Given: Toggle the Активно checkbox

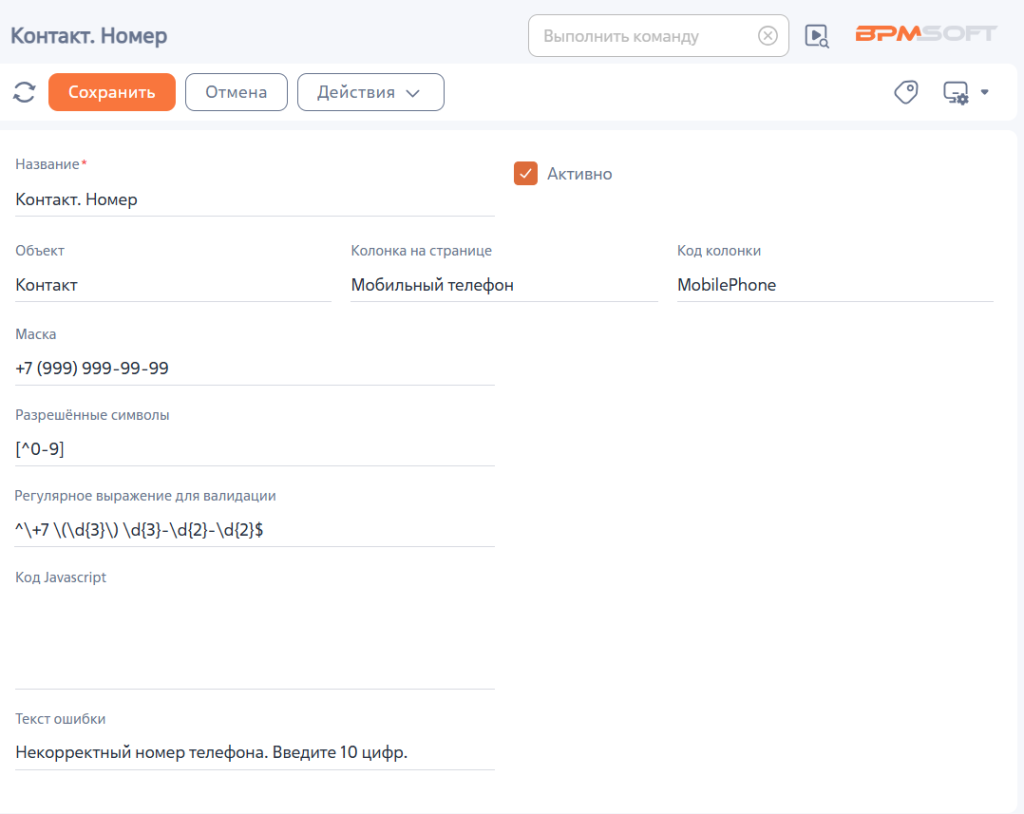Looking at the screenshot, I should pyautogui.click(x=525, y=174).
